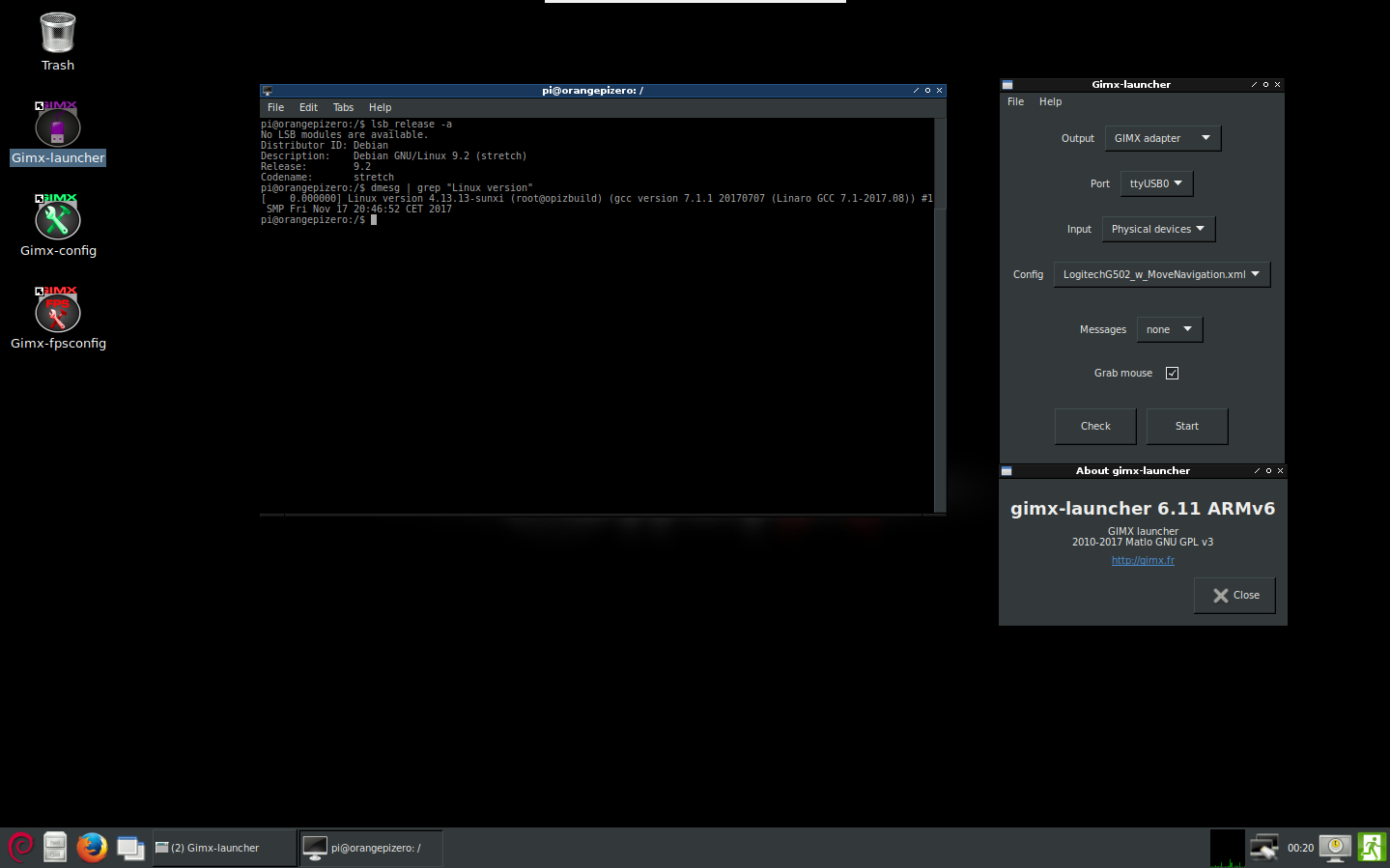The image size is (1390, 868).
Task: Click the terminal's vertical scrollbar
Action: (x=940, y=315)
